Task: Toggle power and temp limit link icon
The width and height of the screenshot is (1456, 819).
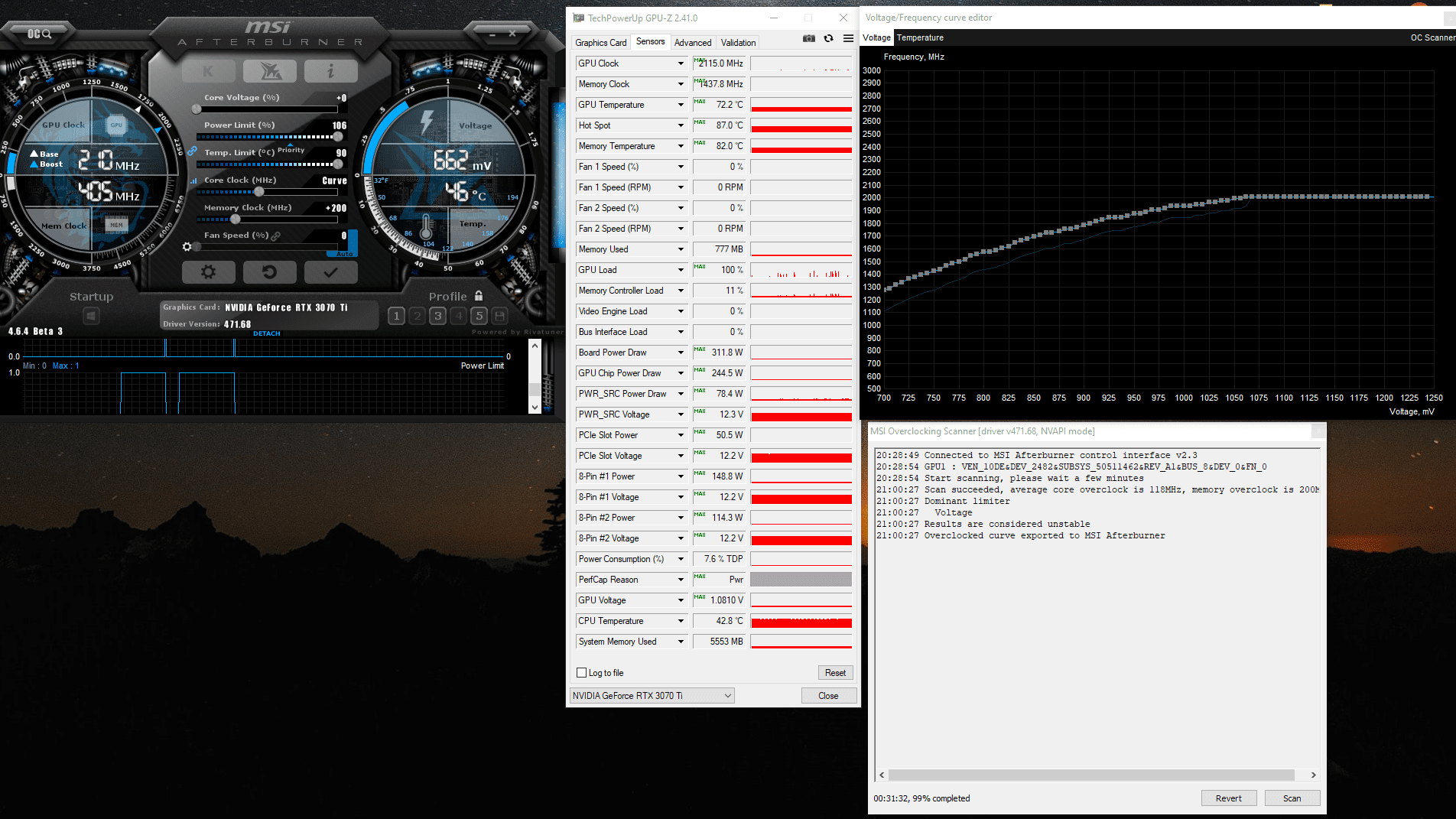Action: point(192,151)
